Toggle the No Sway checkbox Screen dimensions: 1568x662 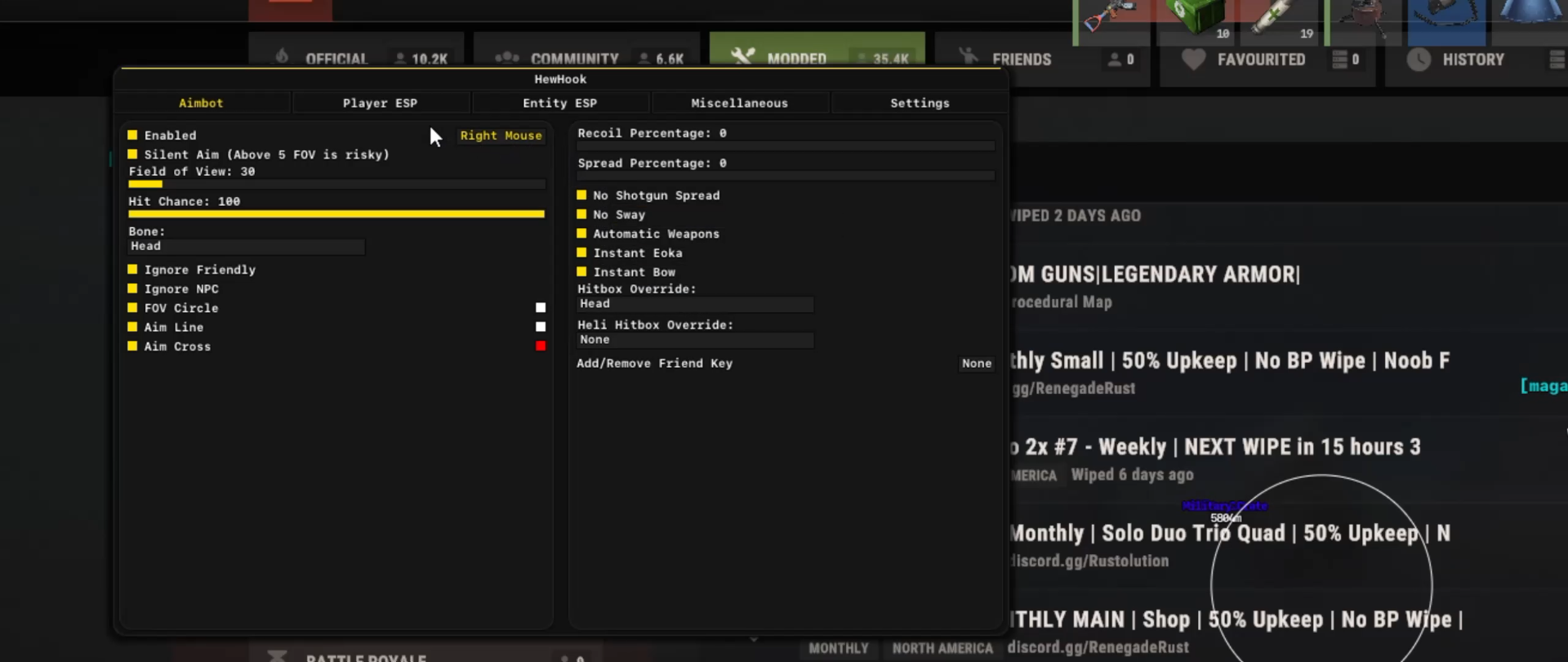[x=581, y=214]
